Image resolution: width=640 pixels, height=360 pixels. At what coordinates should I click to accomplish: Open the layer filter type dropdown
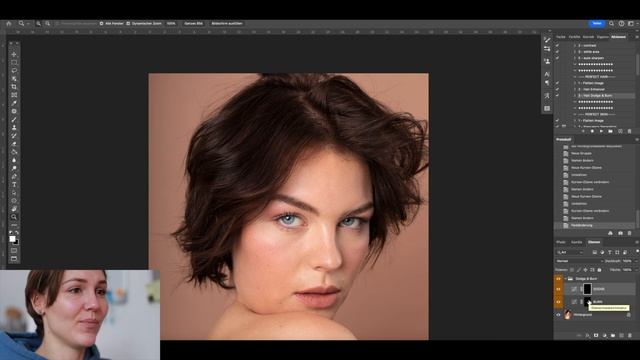[x=571, y=252]
